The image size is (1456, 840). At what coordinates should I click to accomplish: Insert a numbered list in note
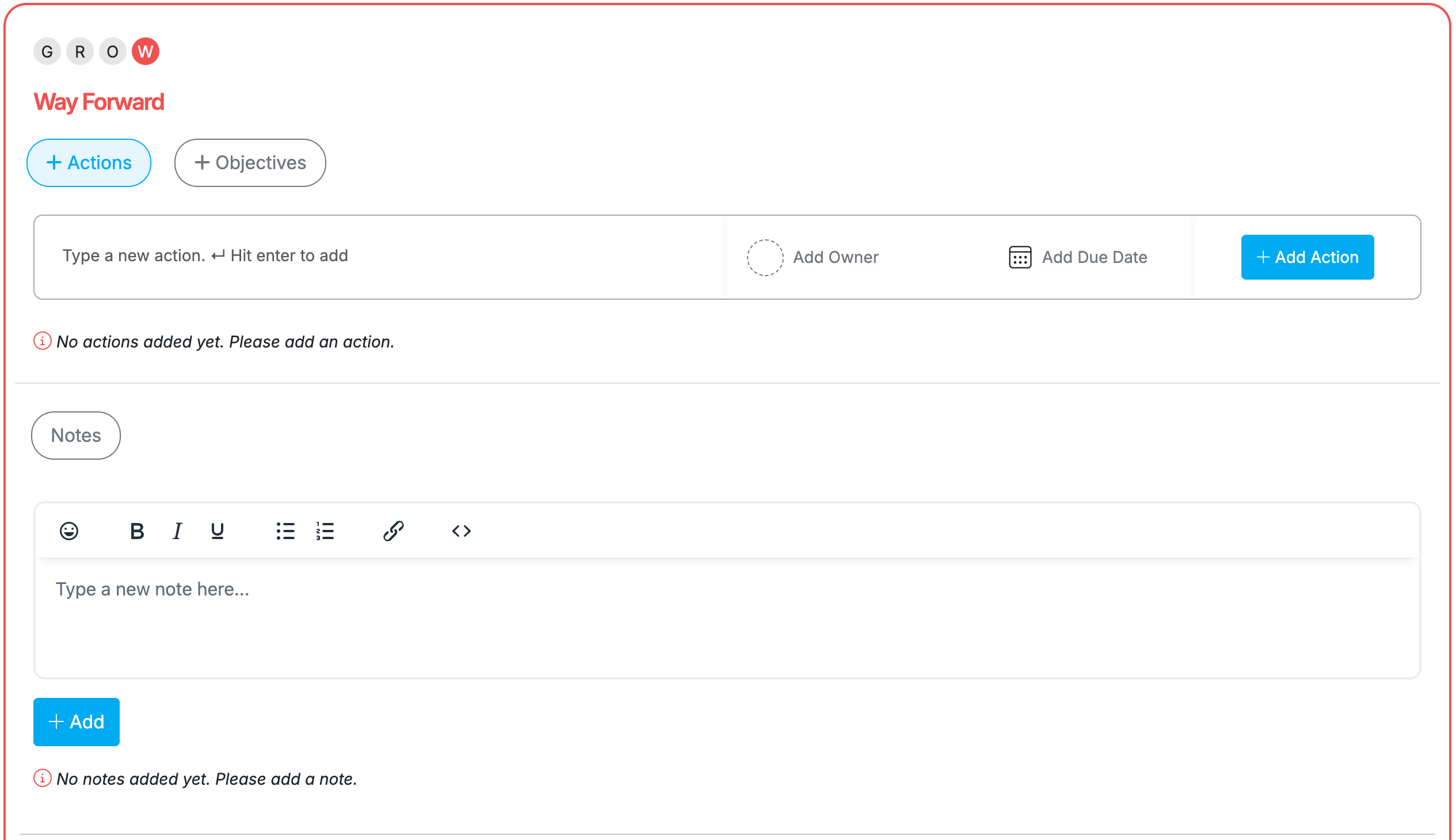coord(325,531)
